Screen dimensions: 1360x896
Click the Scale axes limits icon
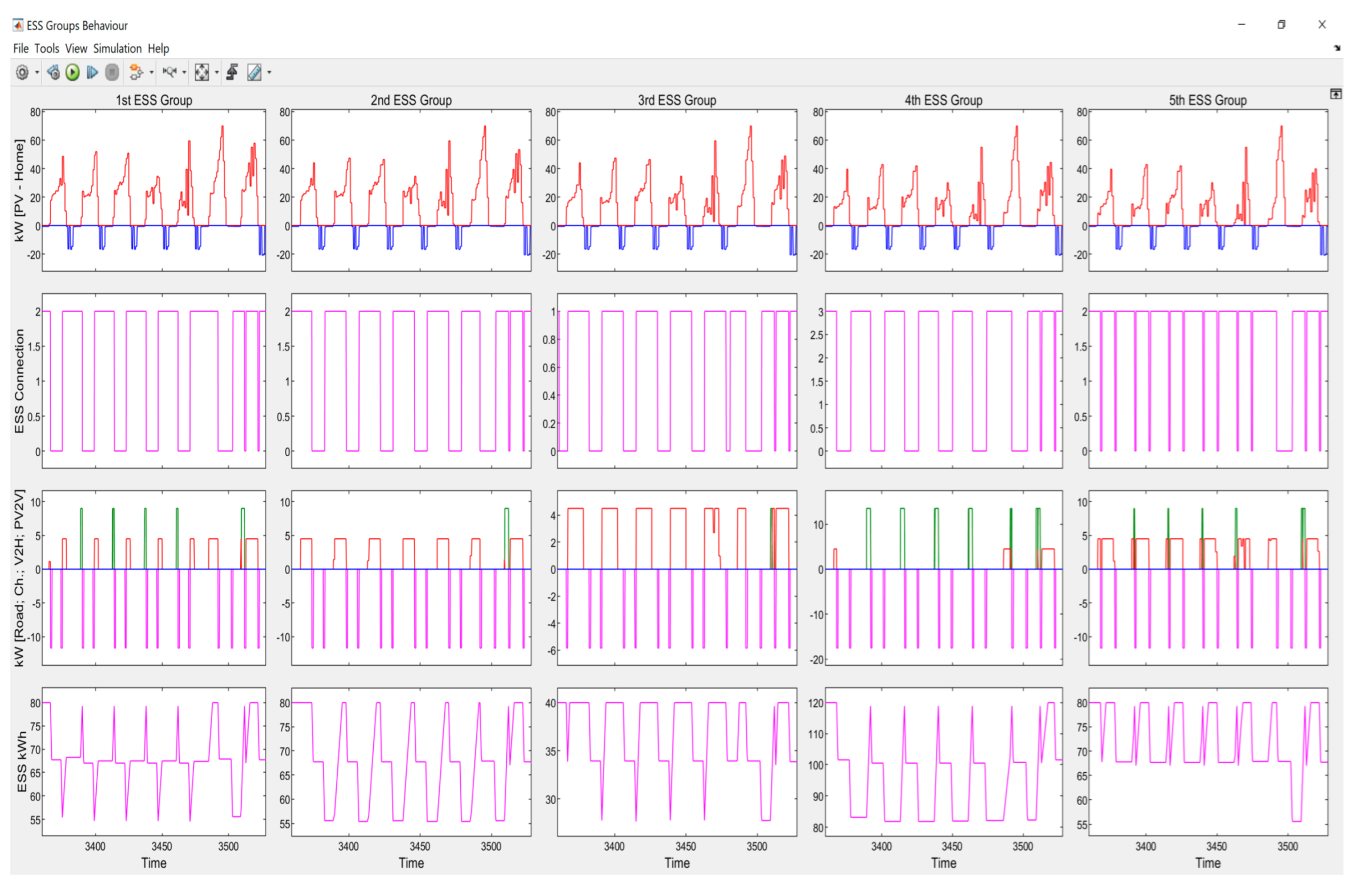pyautogui.click(x=201, y=73)
